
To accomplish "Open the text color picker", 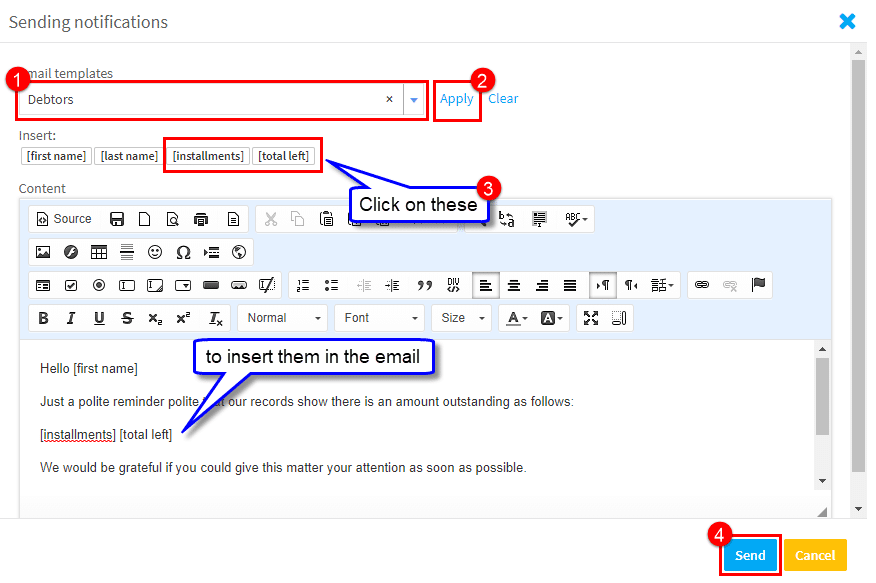I will [516, 318].
